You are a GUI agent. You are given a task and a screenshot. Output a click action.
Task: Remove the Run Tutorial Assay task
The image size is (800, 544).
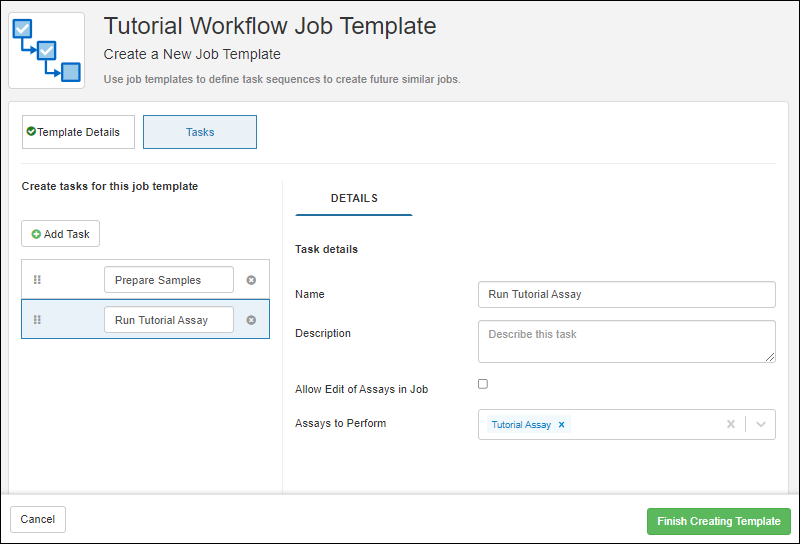click(251, 320)
